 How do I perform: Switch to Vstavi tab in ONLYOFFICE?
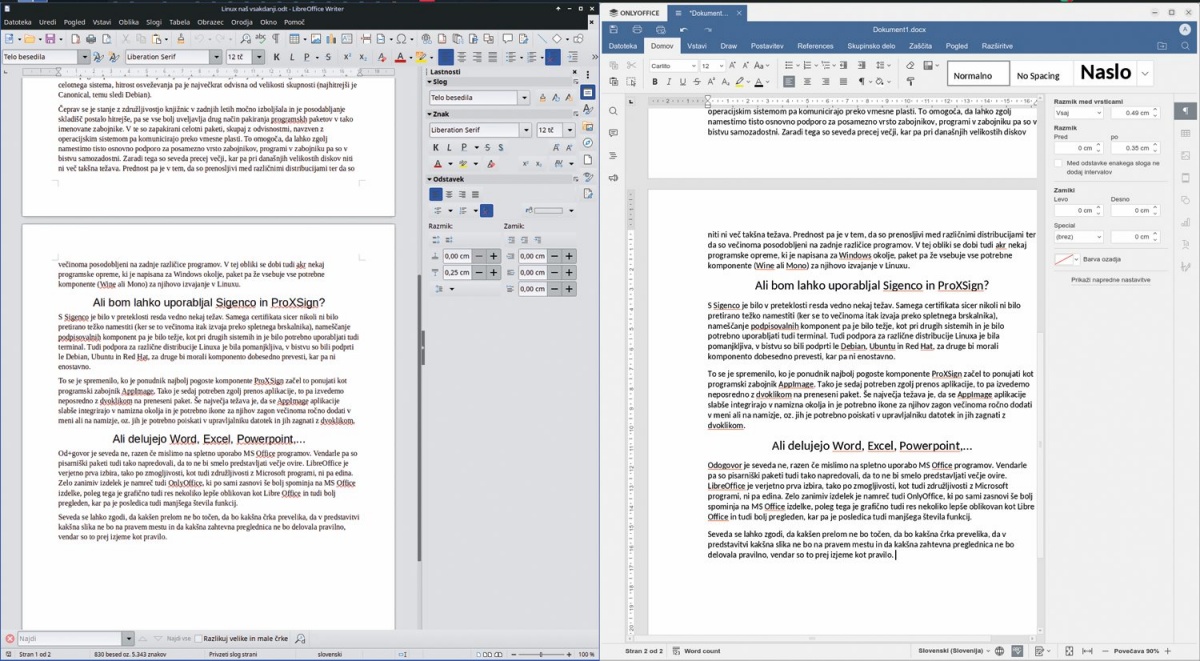click(697, 46)
